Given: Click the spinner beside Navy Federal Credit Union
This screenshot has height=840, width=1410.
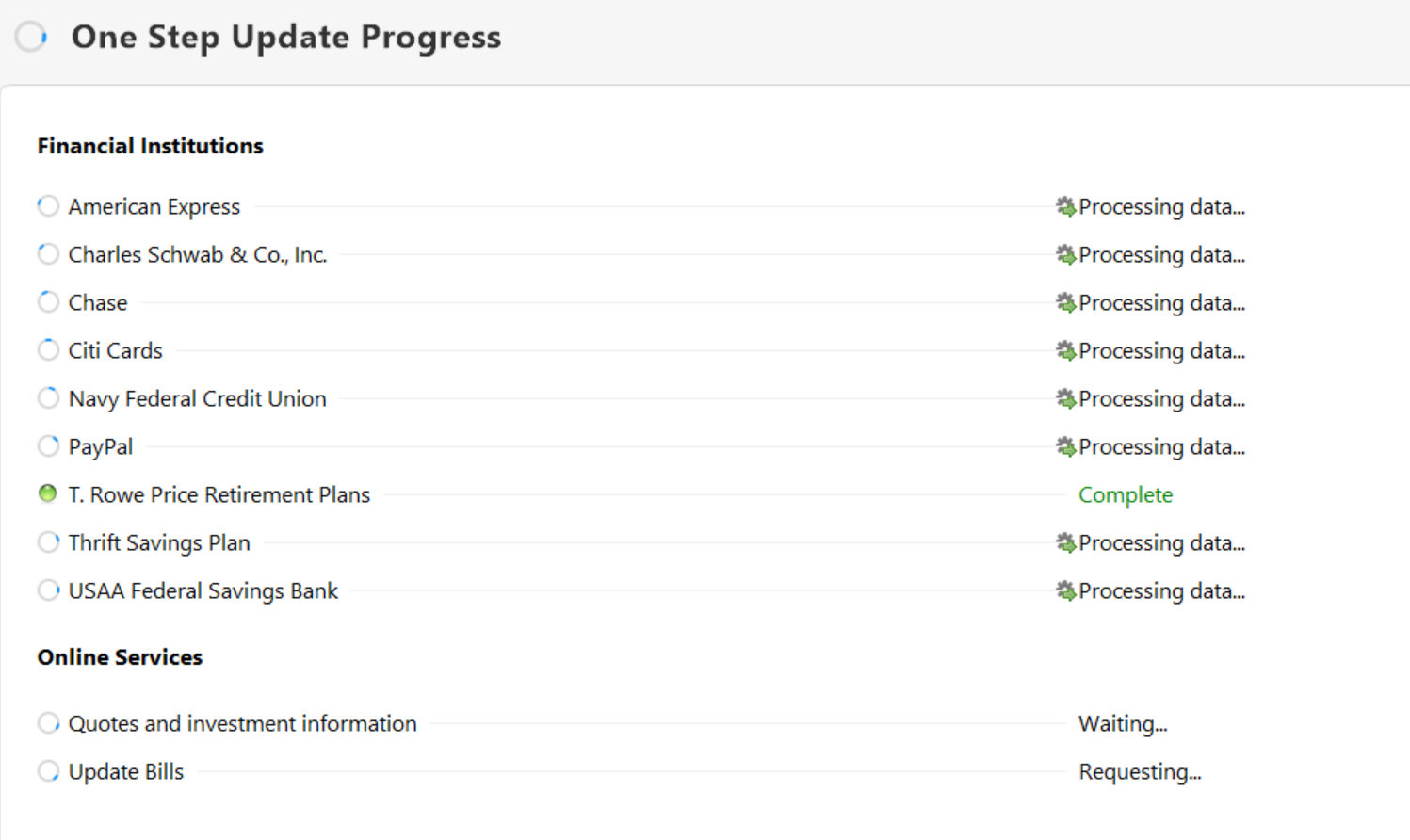Looking at the screenshot, I should point(48,398).
